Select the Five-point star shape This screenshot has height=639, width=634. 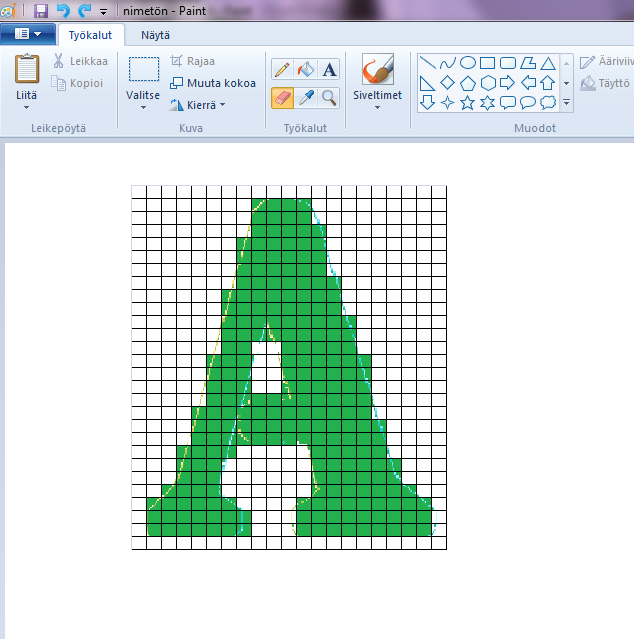coord(467,102)
